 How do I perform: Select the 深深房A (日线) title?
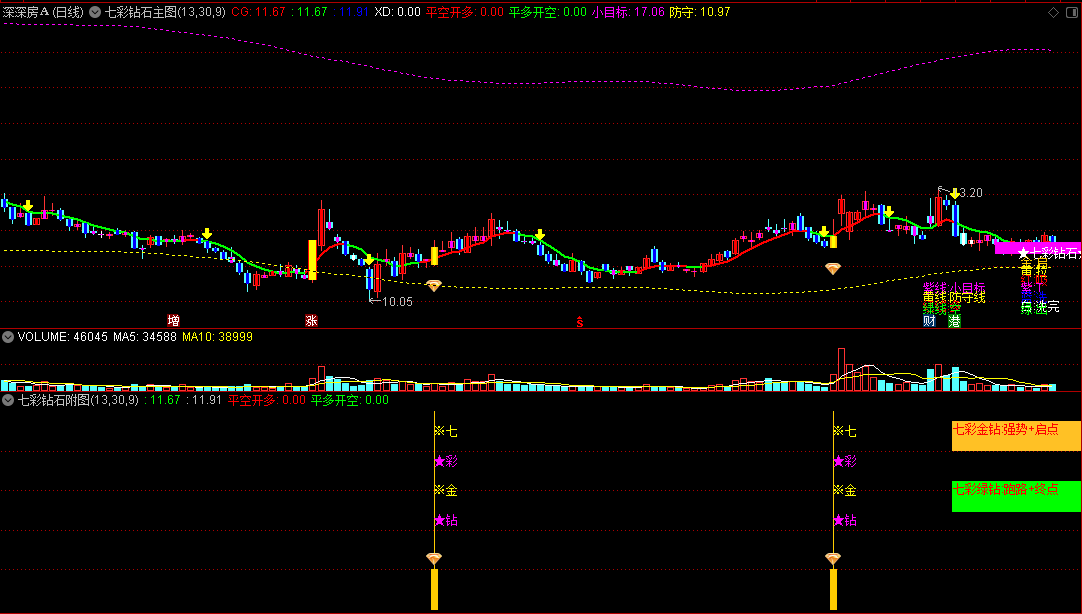click(x=43, y=12)
